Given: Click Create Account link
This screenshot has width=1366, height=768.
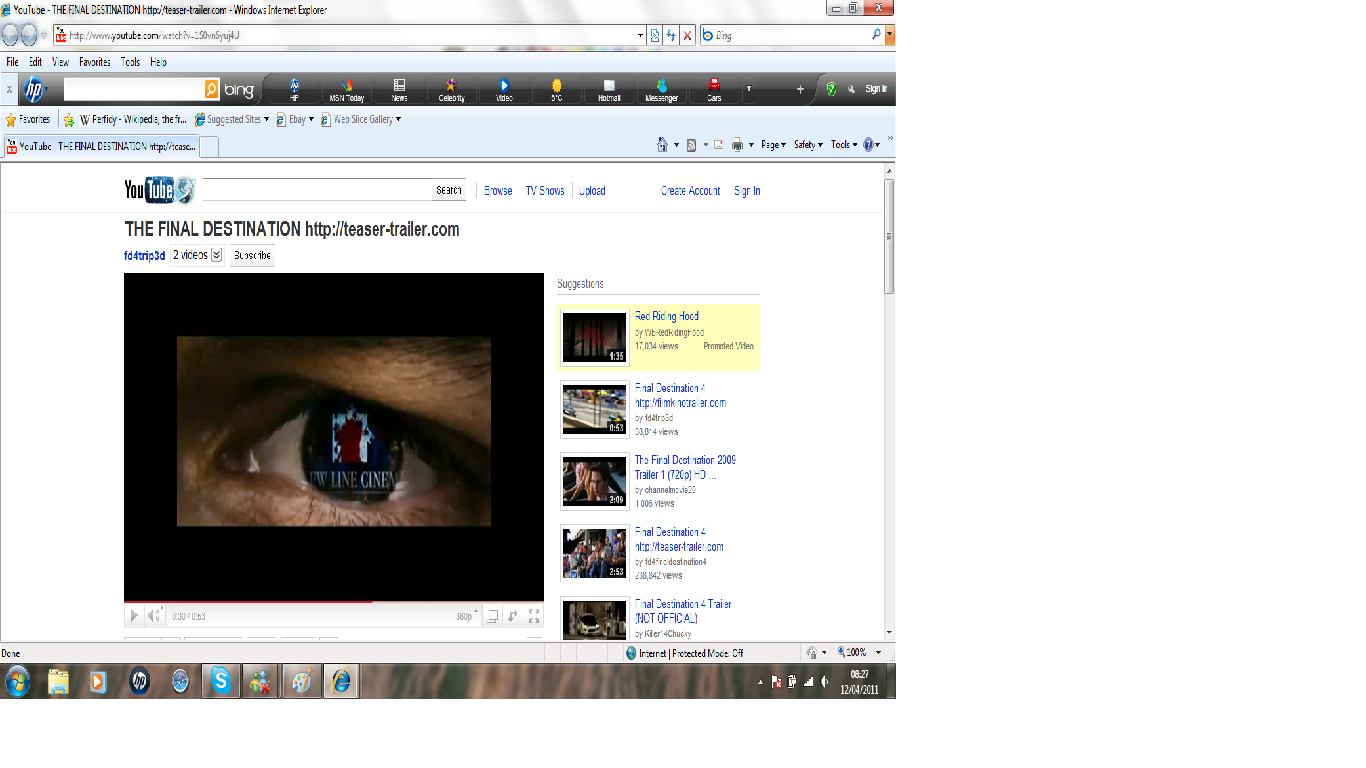Looking at the screenshot, I should pyautogui.click(x=691, y=191).
